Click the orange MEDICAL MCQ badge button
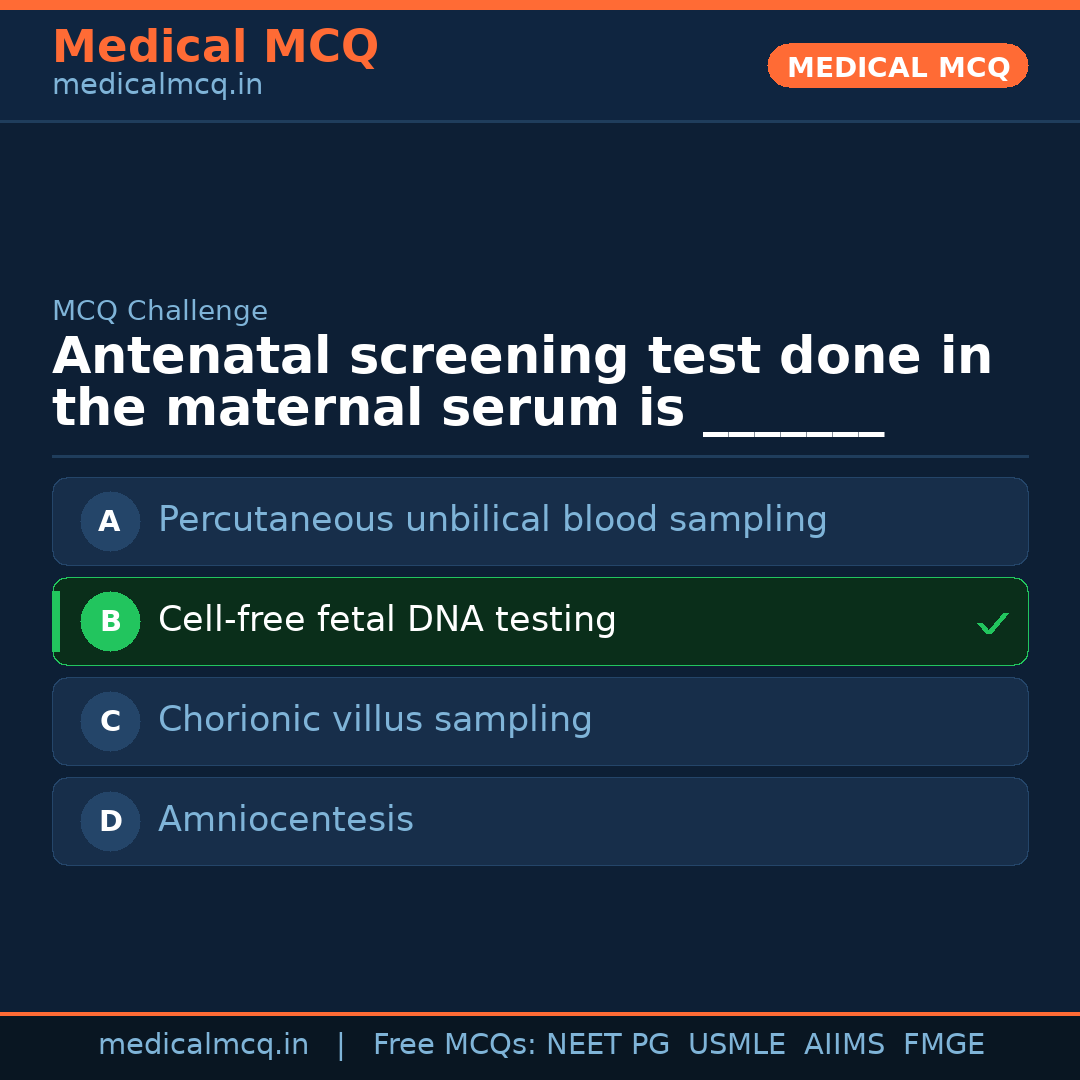Viewport: 1080px width, 1080px height. coord(897,66)
